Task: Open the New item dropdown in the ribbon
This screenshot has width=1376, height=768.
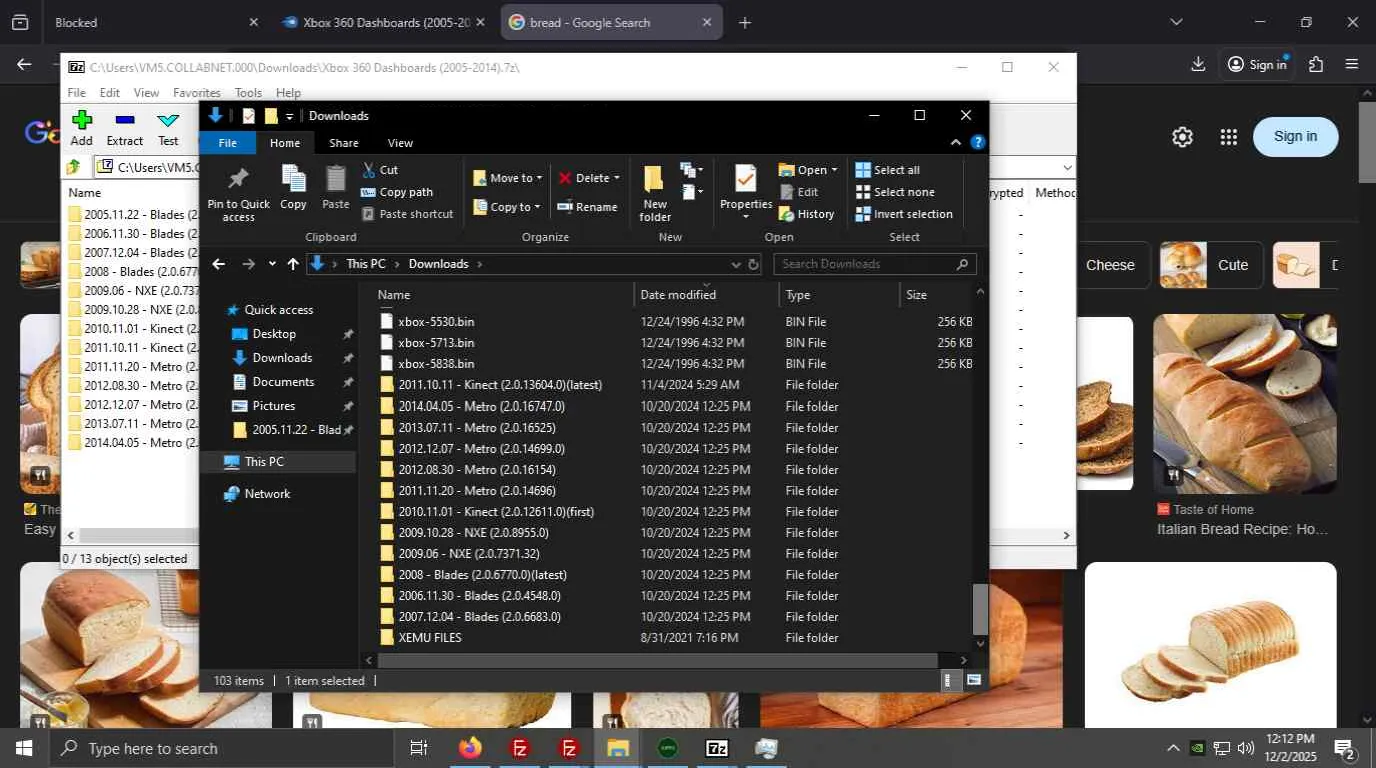Action: coord(691,170)
